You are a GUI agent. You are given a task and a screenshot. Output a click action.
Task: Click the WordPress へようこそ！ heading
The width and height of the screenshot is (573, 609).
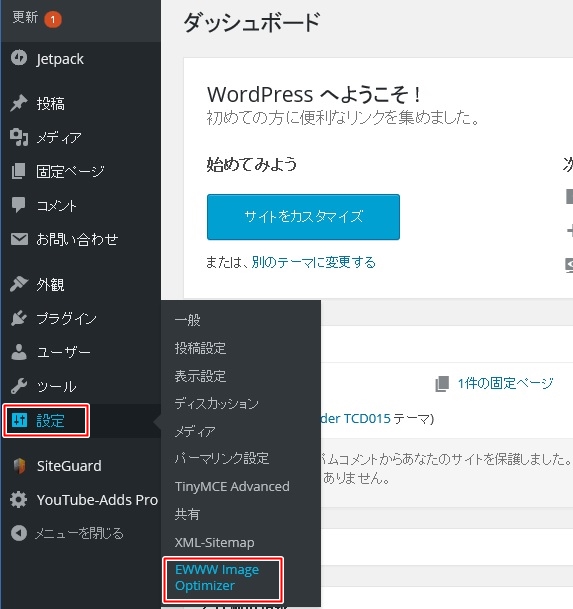click(x=314, y=94)
